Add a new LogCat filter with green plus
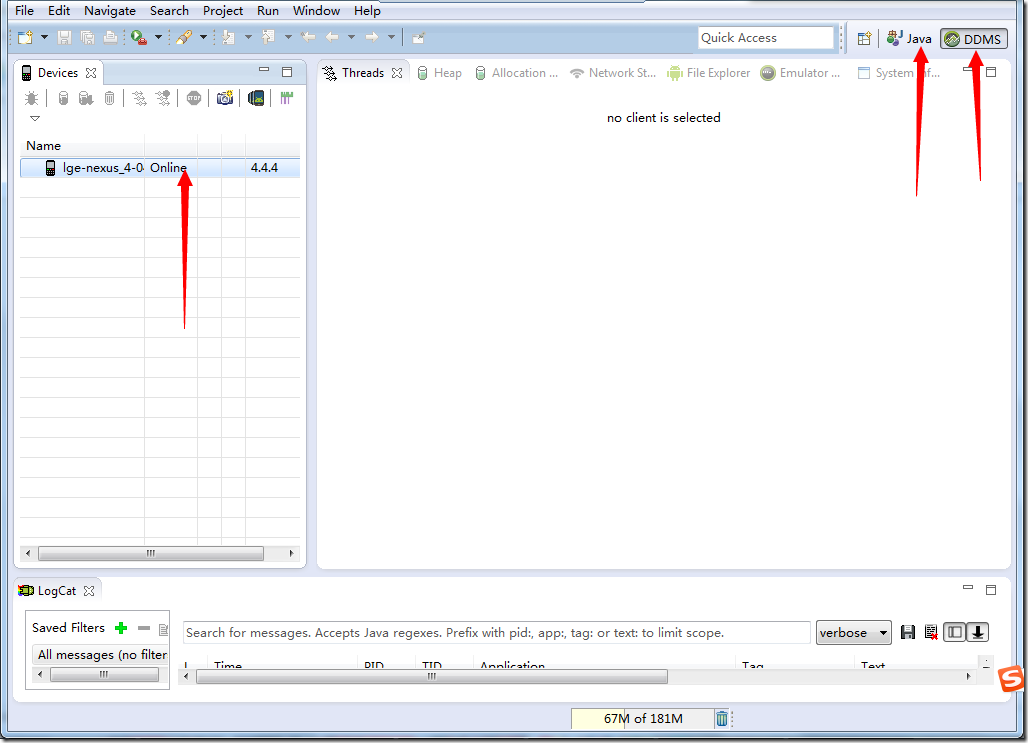Screen dimensions: 1028x743 121,628
